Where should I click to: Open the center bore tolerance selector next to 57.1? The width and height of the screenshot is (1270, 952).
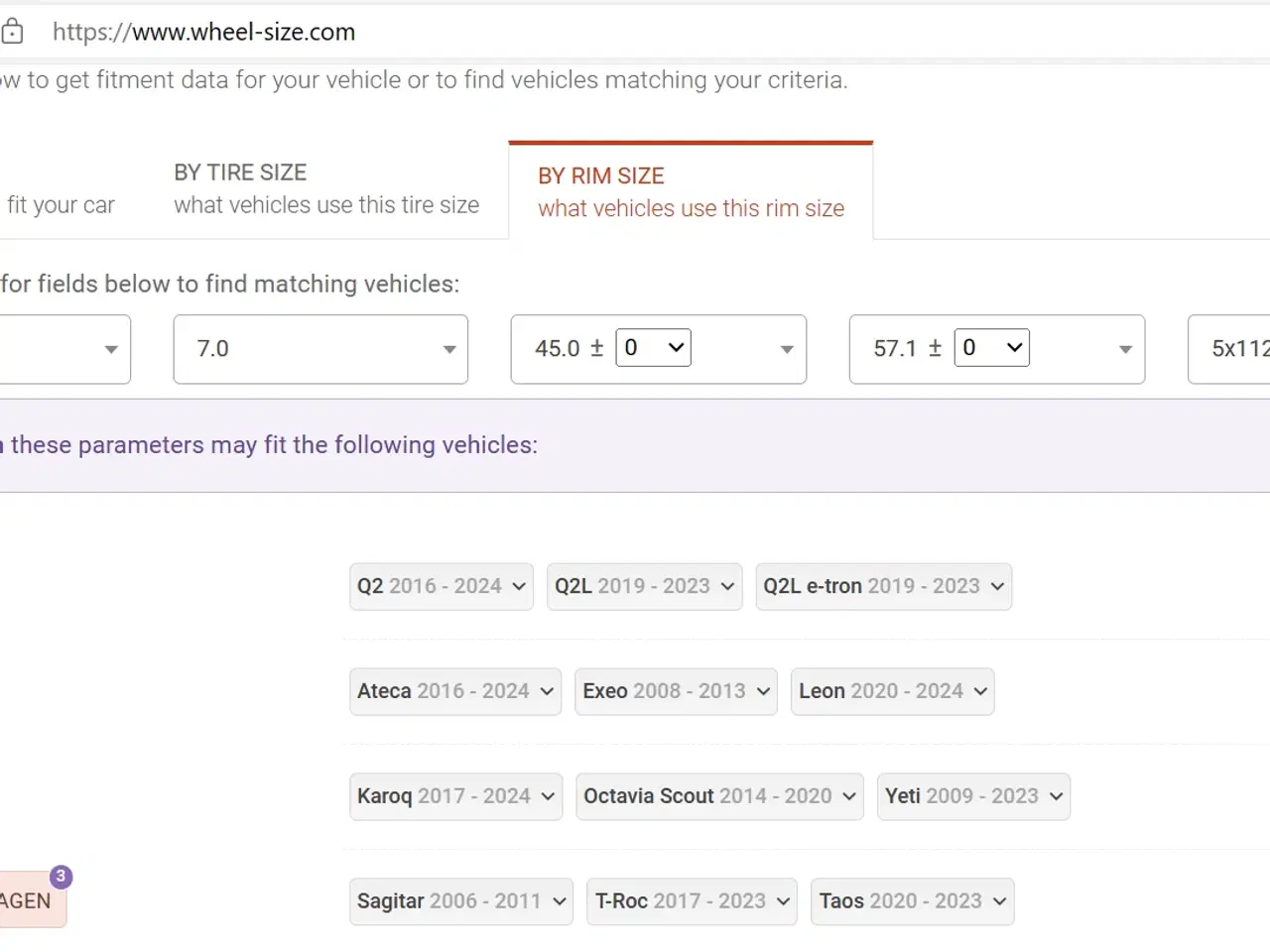[x=991, y=348]
